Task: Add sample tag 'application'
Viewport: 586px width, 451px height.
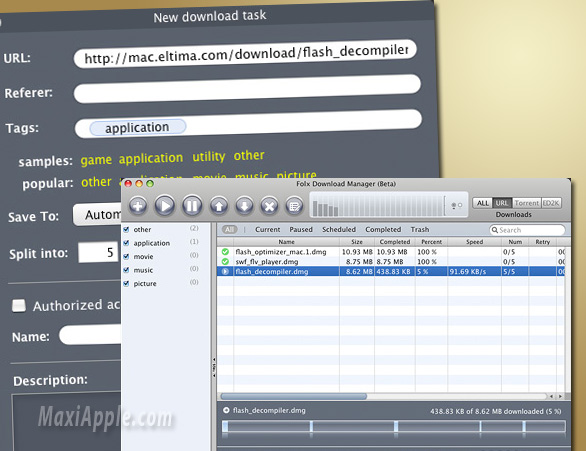Action: 151,158
